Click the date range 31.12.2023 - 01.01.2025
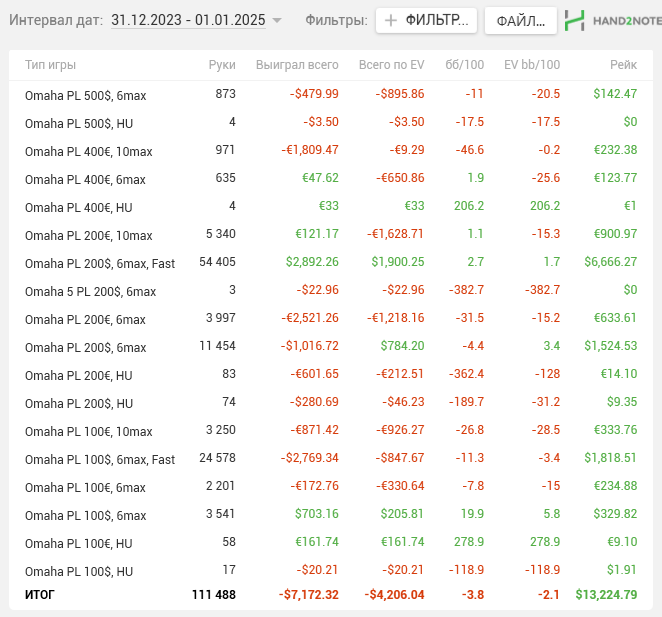 (188, 20)
